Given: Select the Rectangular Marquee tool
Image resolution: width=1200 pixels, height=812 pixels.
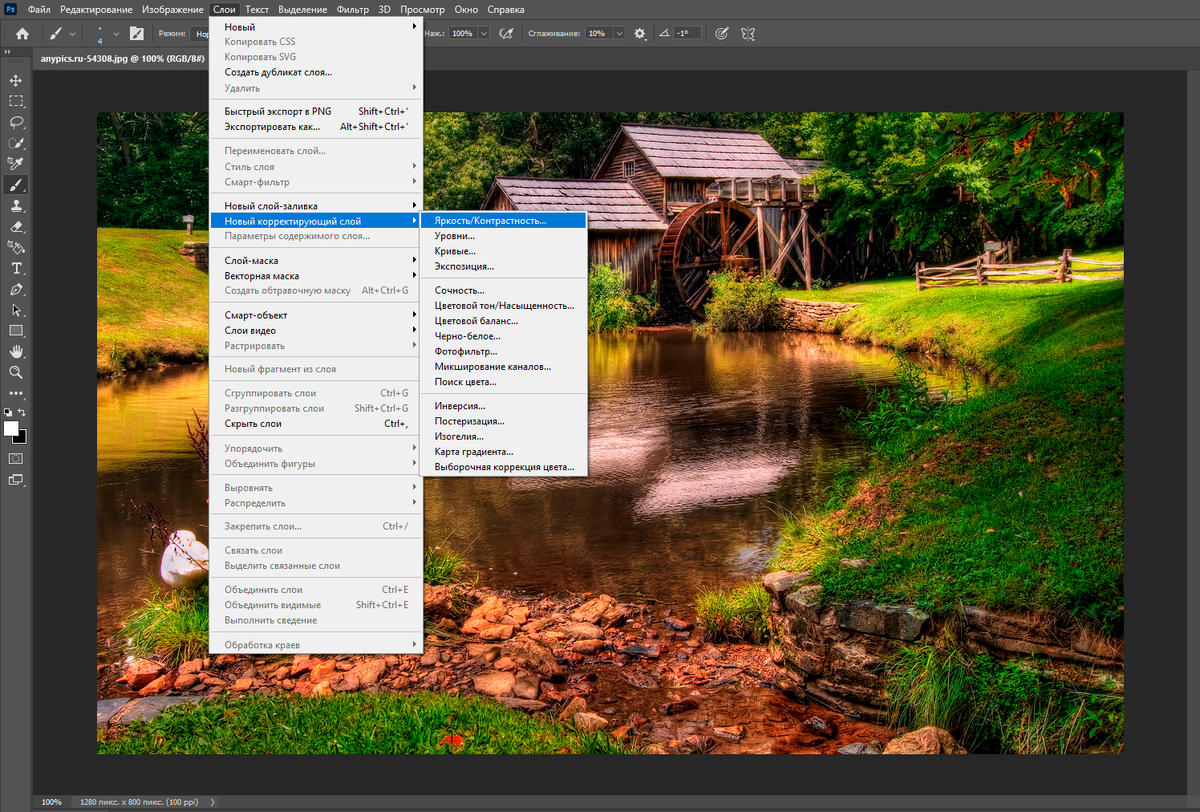Looking at the screenshot, I should coord(16,101).
